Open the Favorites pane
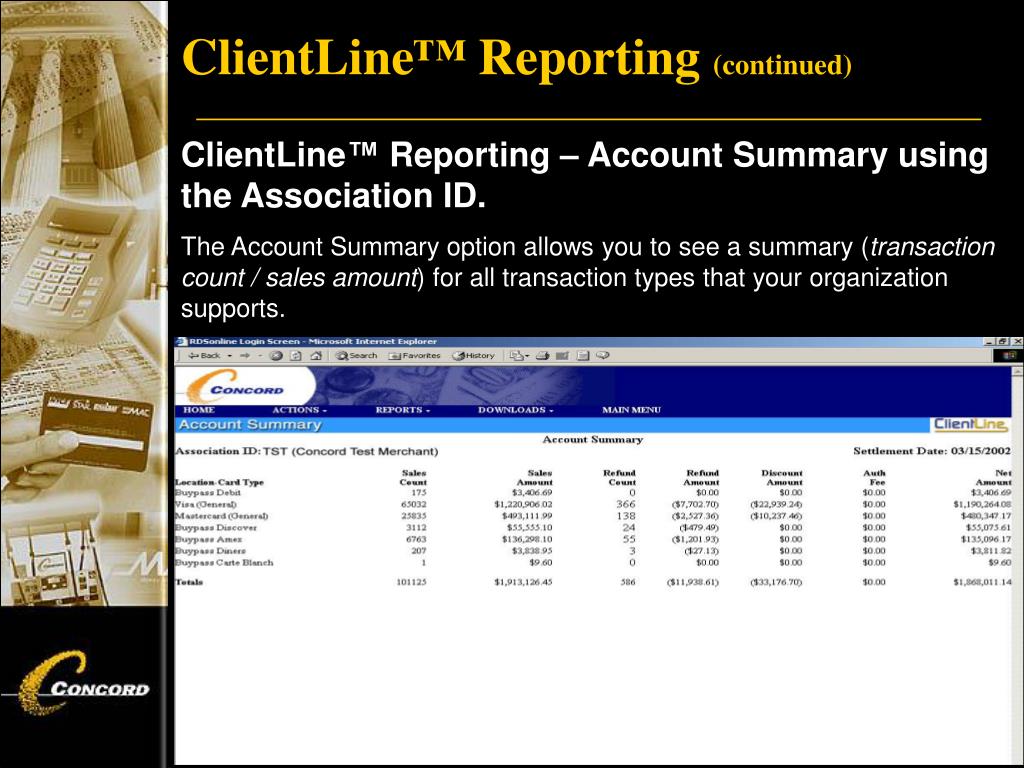1024x768 pixels. click(415, 355)
